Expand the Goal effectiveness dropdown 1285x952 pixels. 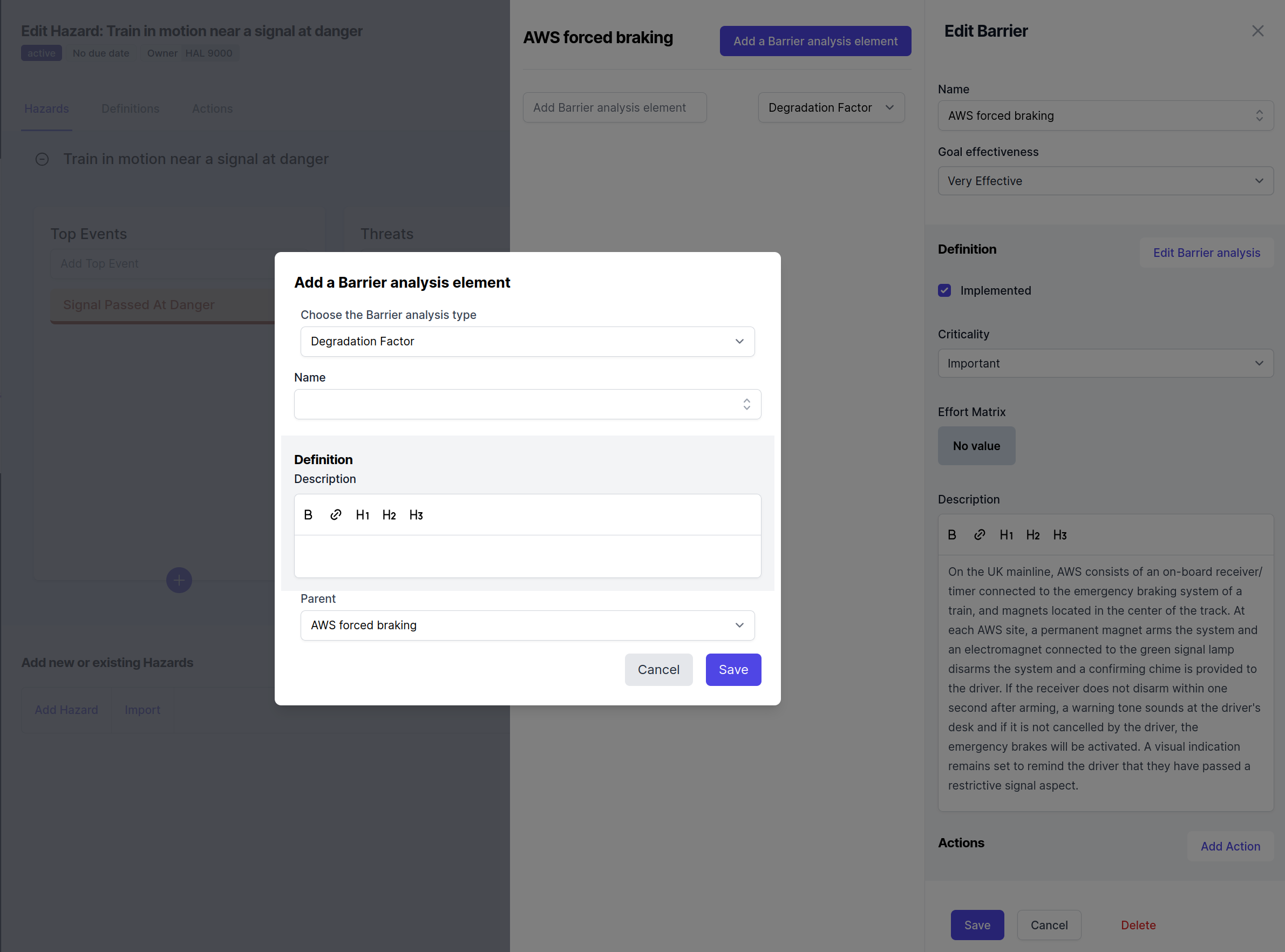pyautogui.click(x=1105, y=181)
